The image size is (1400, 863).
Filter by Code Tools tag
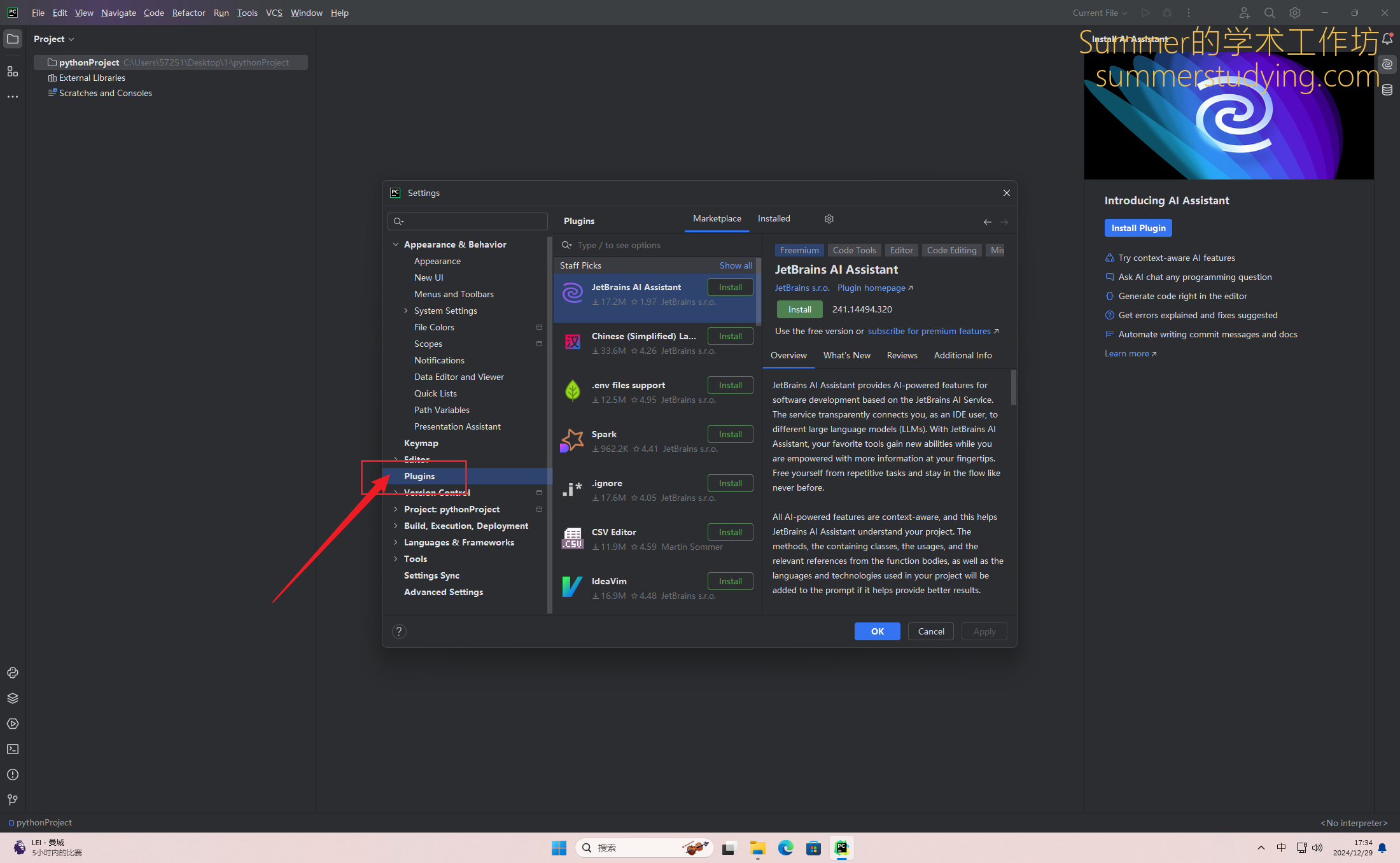pos(855,250)
